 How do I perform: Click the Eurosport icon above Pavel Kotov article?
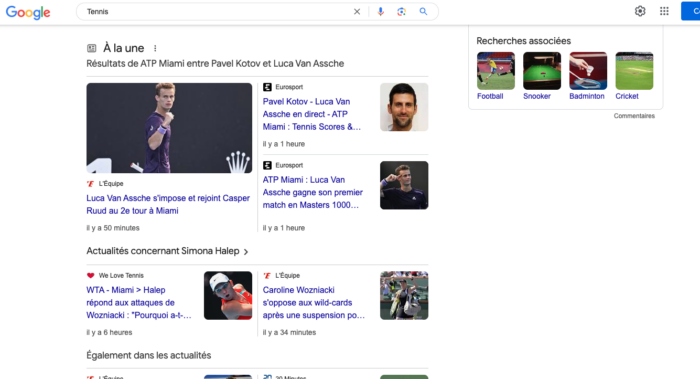click(267, 87)
